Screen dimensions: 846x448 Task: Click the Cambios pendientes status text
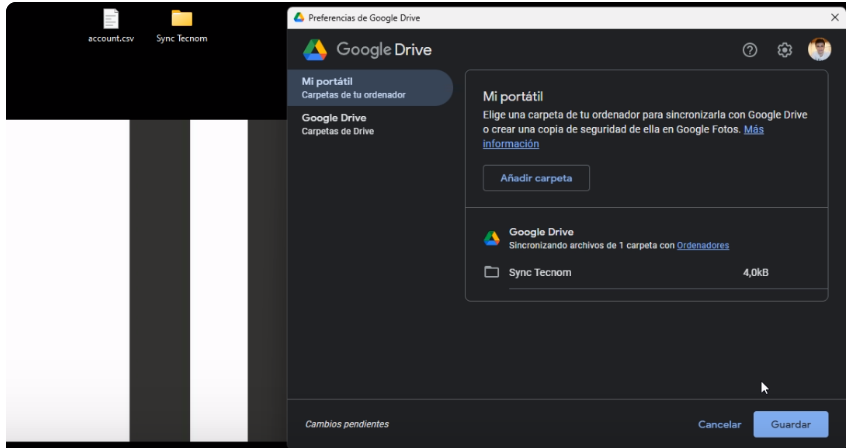[347, 424]
